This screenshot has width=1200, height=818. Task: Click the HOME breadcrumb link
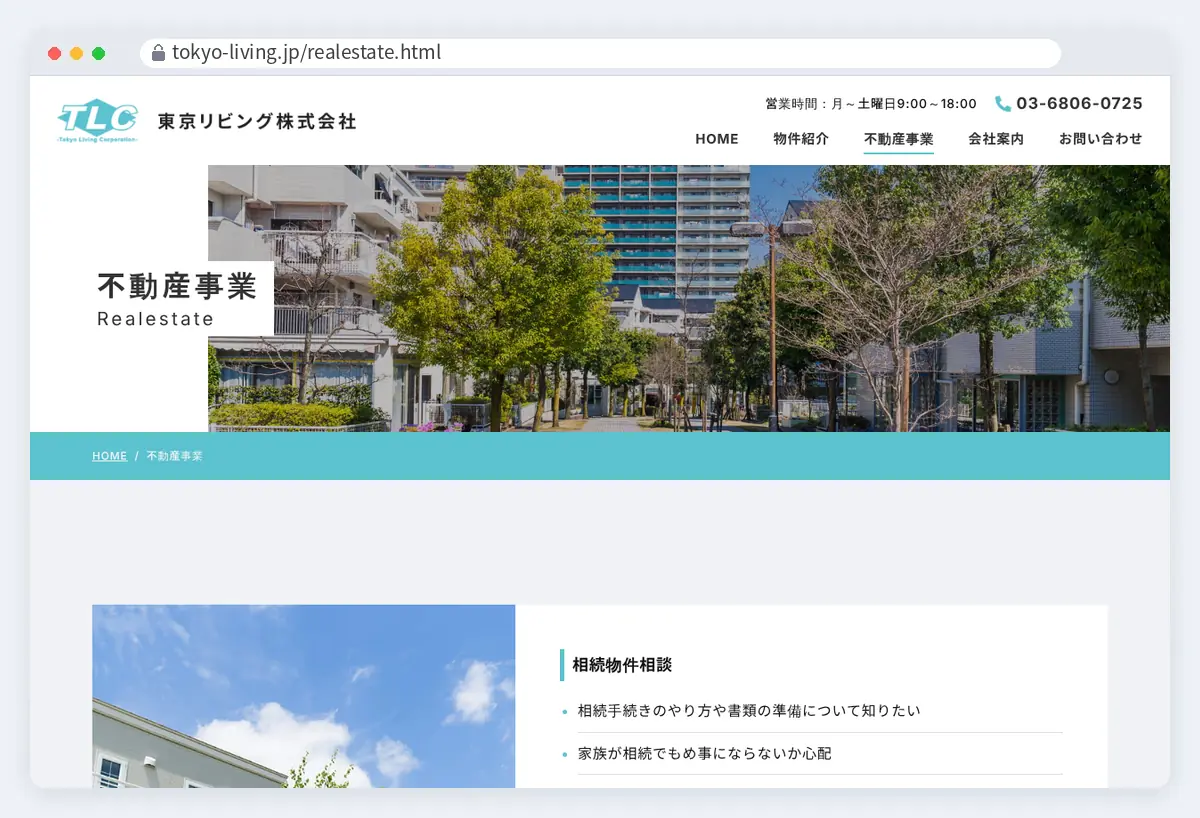click(110, 456)
